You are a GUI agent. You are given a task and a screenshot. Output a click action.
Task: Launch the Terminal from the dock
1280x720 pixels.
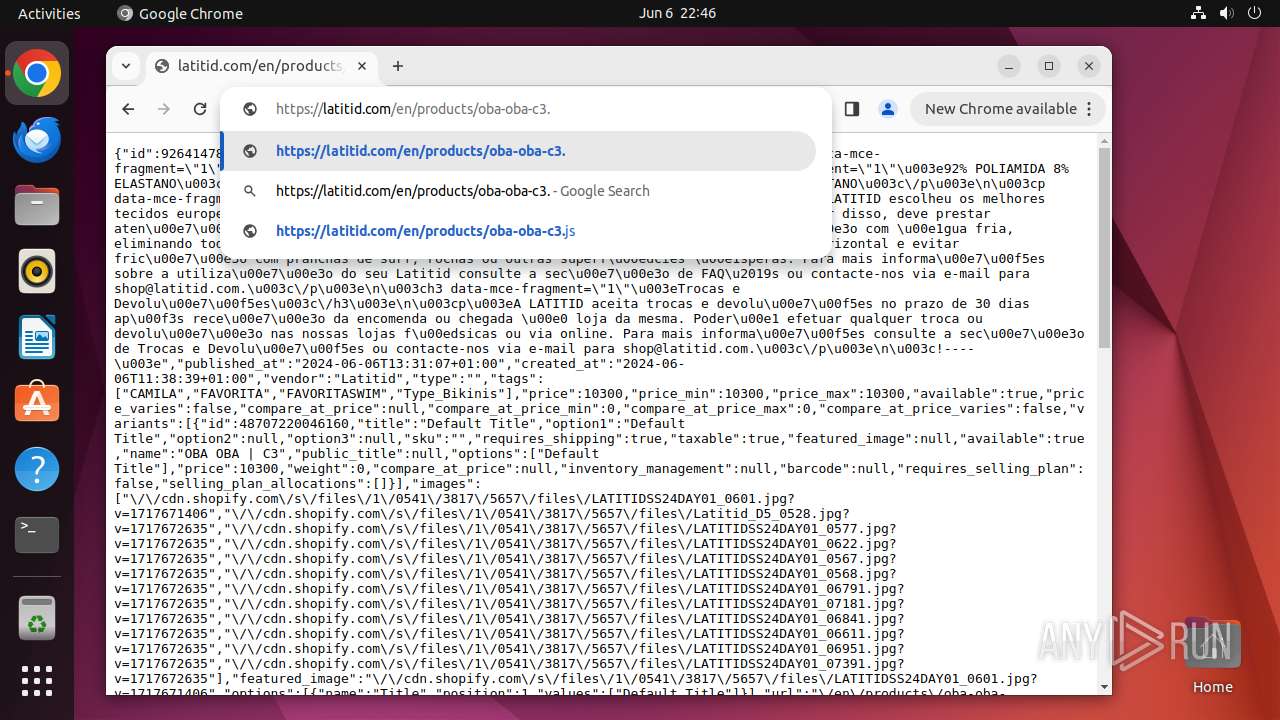(37, 535)
